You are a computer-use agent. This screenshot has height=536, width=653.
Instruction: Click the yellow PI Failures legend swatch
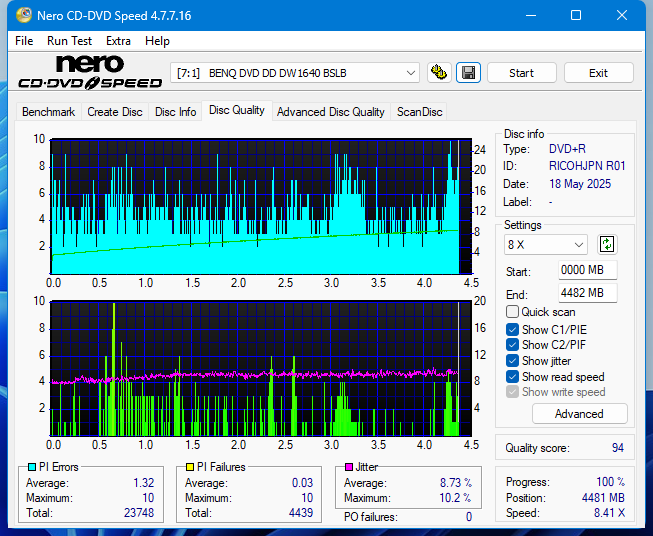point(189,467)
